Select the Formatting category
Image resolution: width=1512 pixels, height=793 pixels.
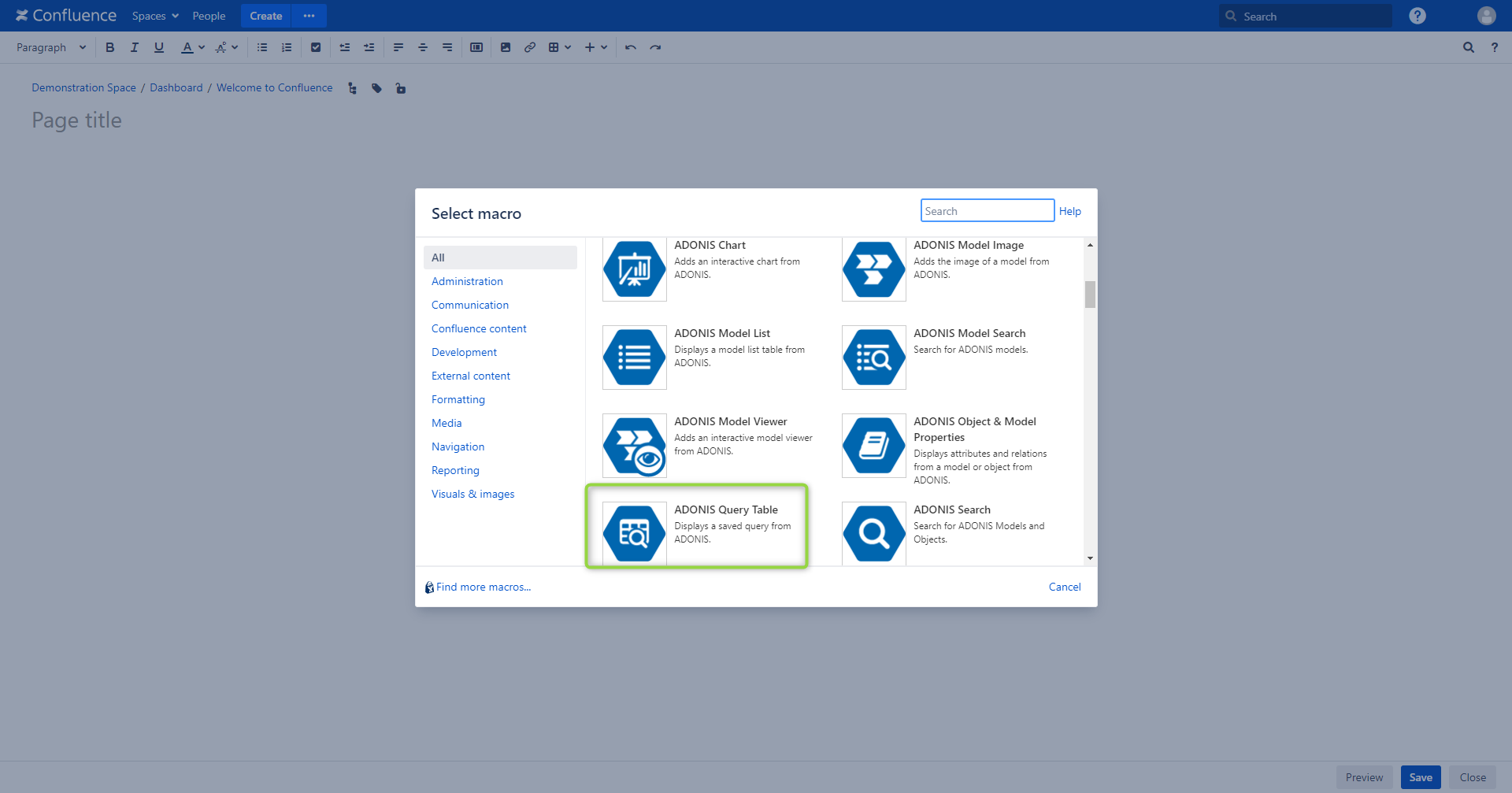pos(458,399)
